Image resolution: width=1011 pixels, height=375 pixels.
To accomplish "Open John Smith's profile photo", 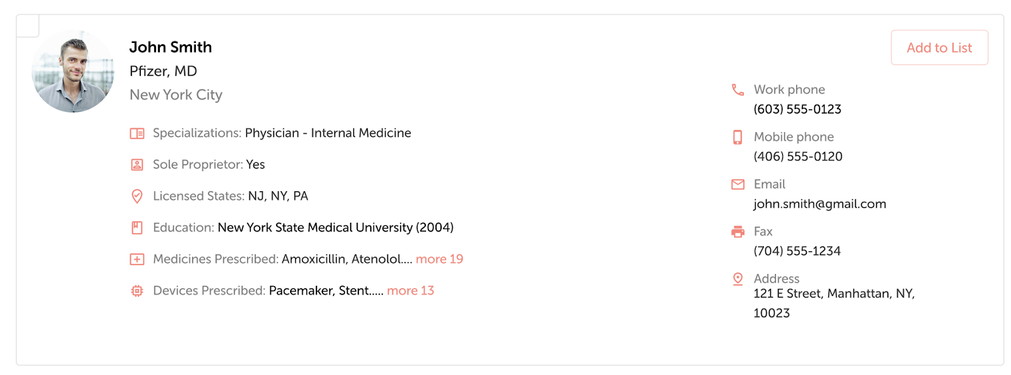I will point(73,71).
